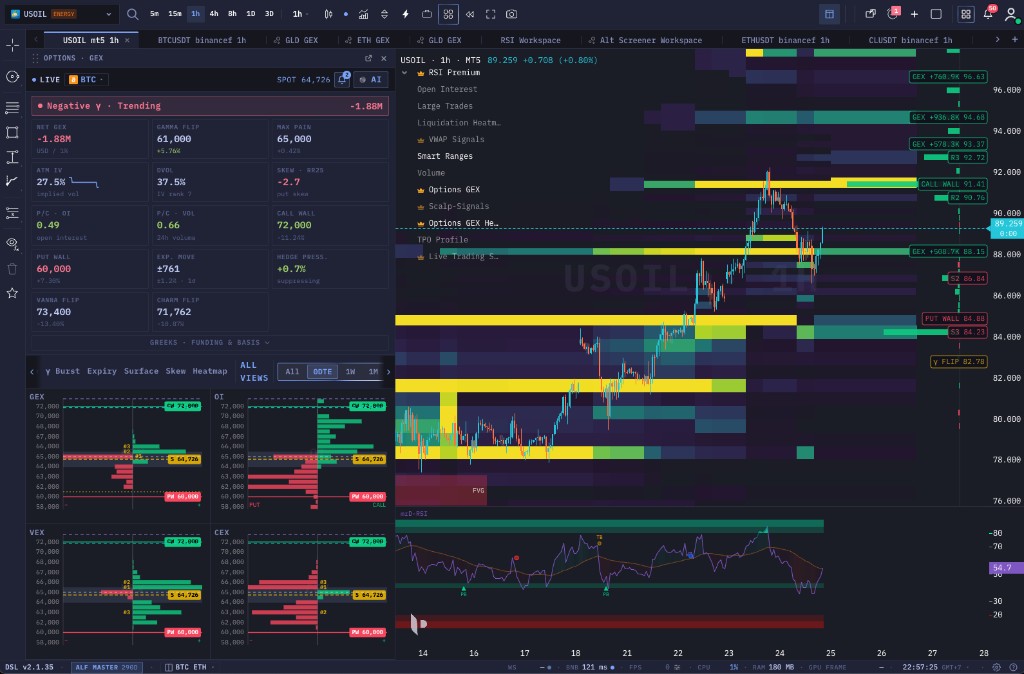Click the panel layout icon in top-right toolbar
Screen dimensions: 1024x674
[829, 14]
